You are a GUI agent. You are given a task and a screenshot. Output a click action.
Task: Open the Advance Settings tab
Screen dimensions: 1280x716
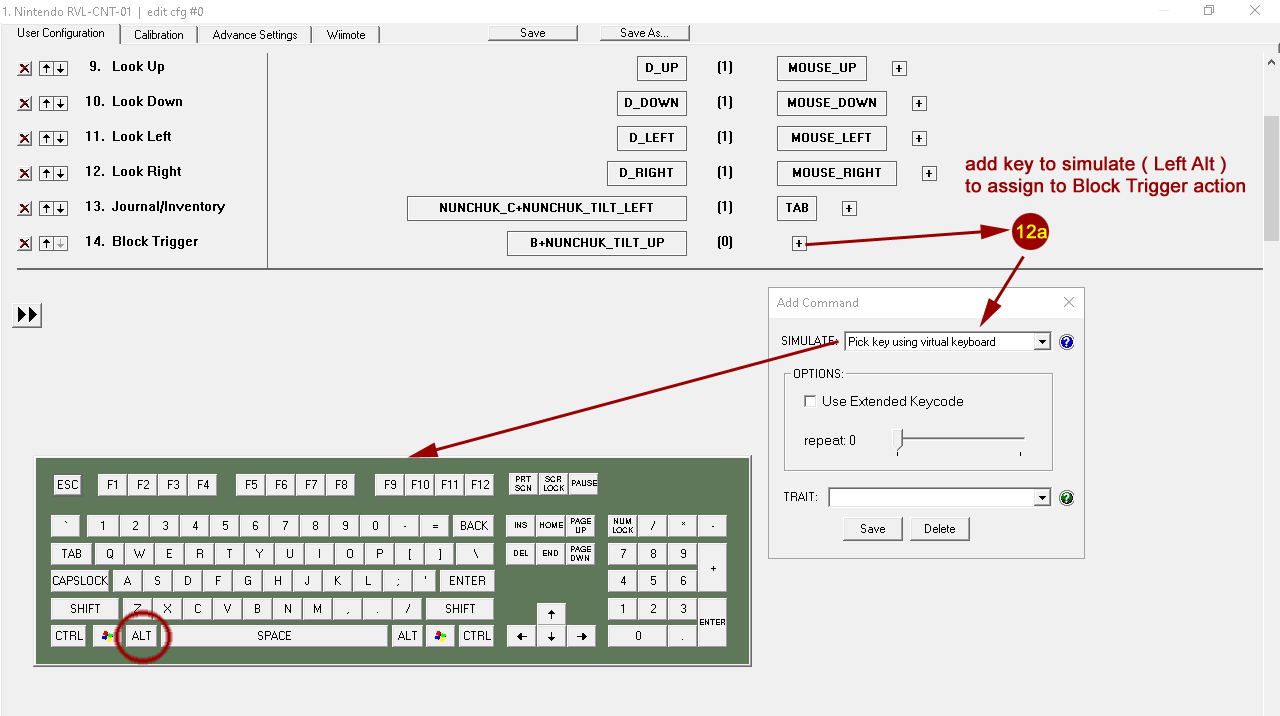coord(255,35)
